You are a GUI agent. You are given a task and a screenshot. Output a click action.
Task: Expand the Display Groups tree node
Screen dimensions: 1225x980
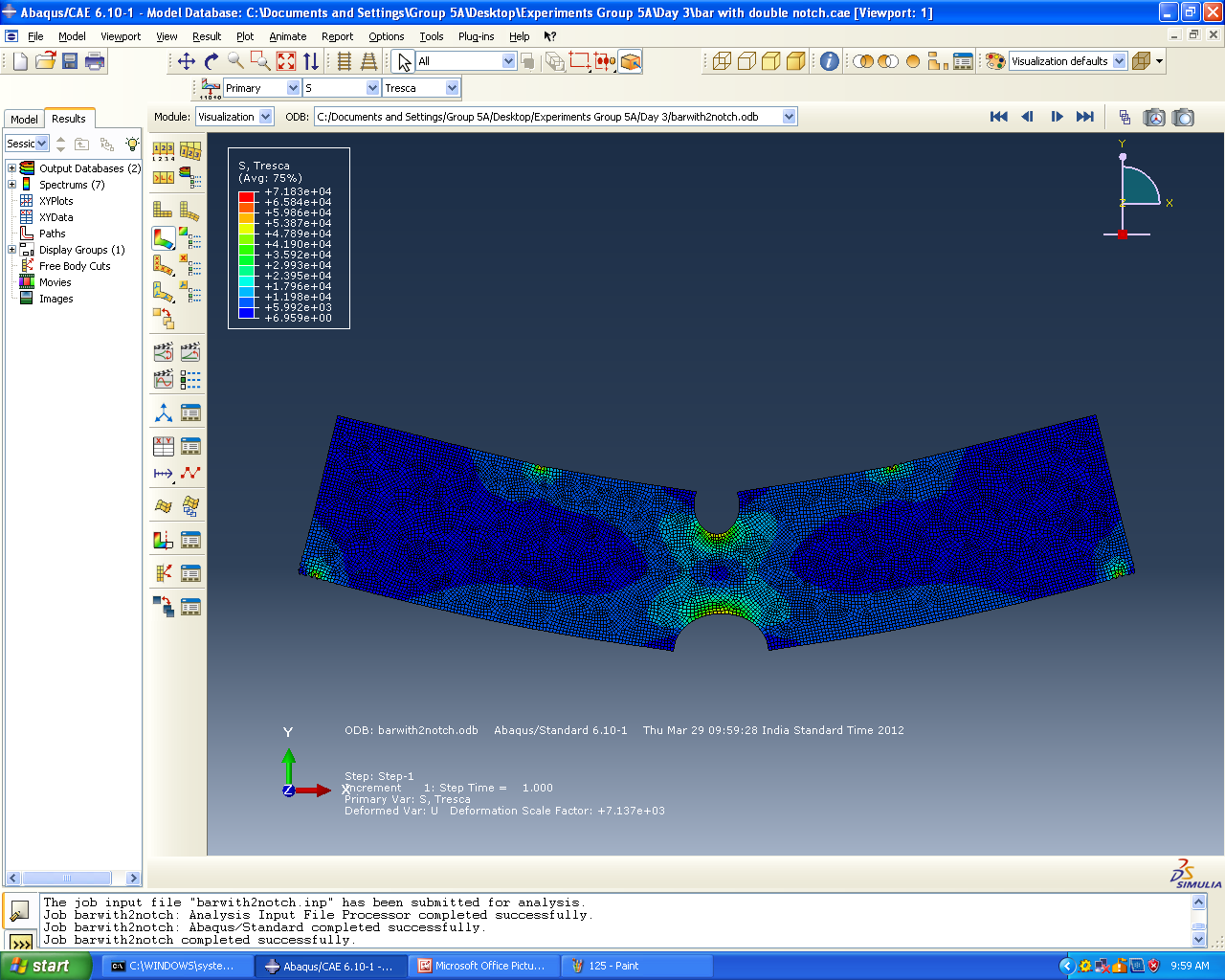(11, 250)
